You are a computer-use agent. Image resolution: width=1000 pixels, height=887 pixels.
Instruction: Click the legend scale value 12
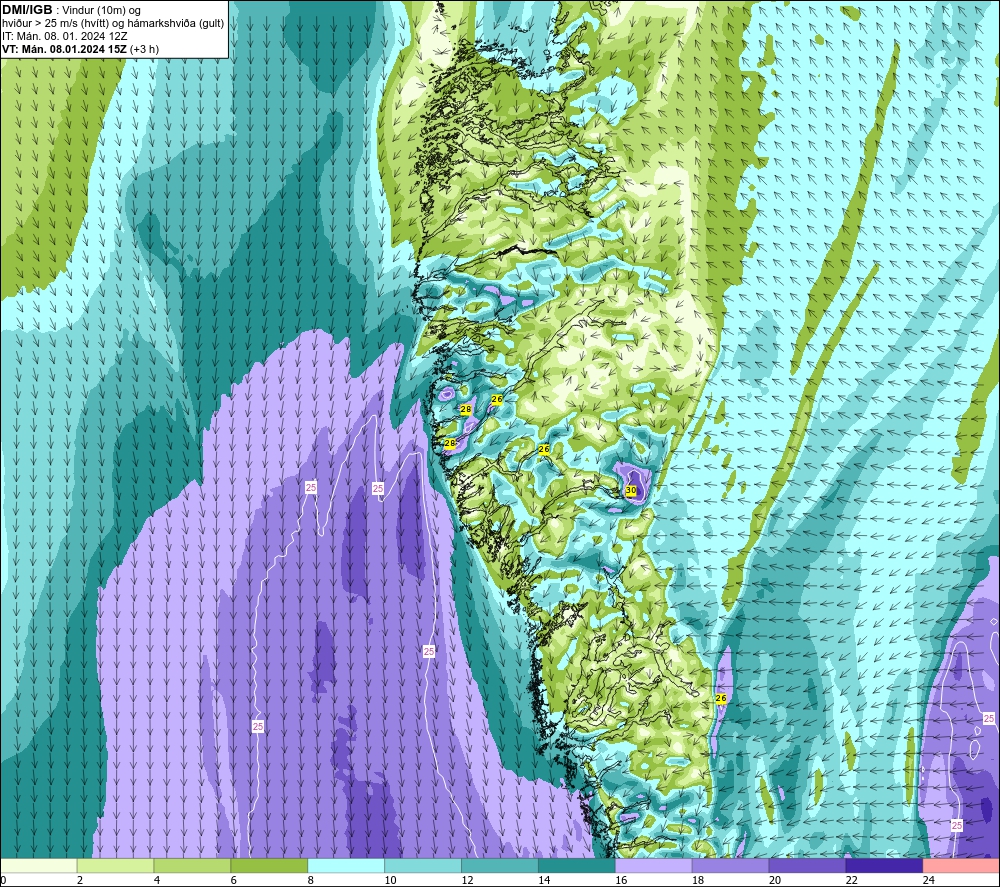click(x=467, y=880)
